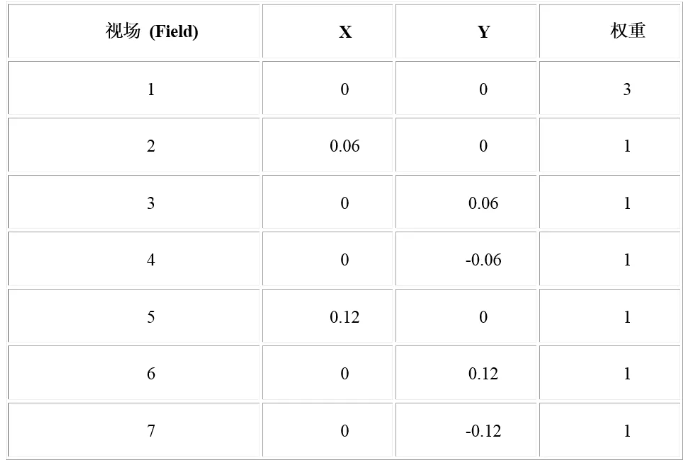Select the X value 0.06 in field 2
Viewport: 688px width, 468px height.
(x=344, y=146)
